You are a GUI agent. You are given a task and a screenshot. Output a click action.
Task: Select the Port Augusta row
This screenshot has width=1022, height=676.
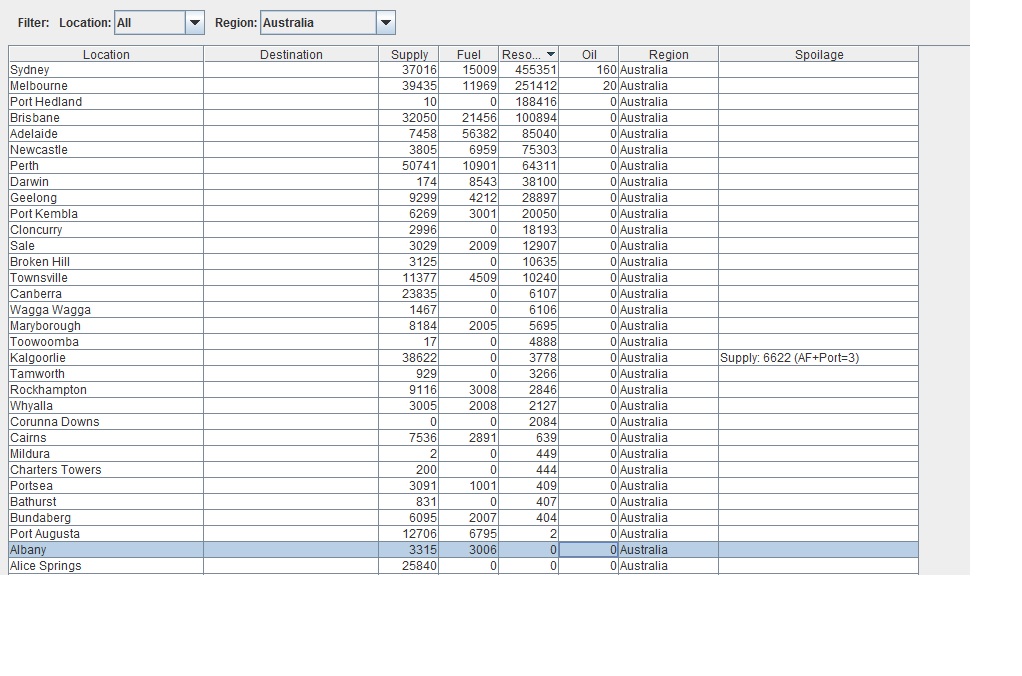[463, 533]
